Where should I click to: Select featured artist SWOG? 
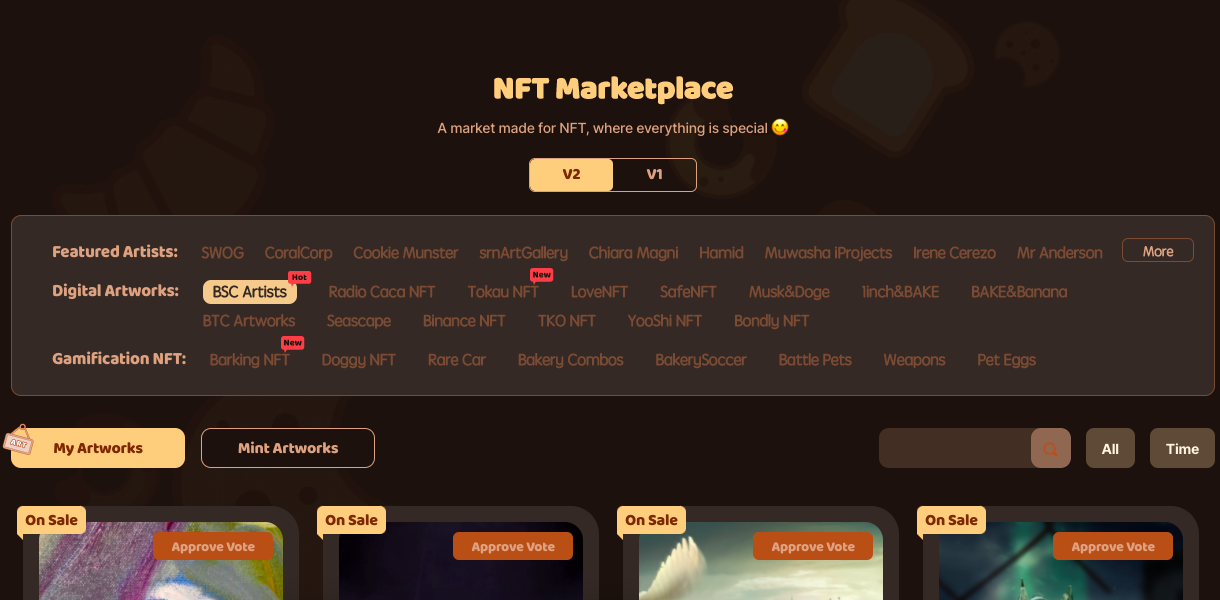[222, 253]
